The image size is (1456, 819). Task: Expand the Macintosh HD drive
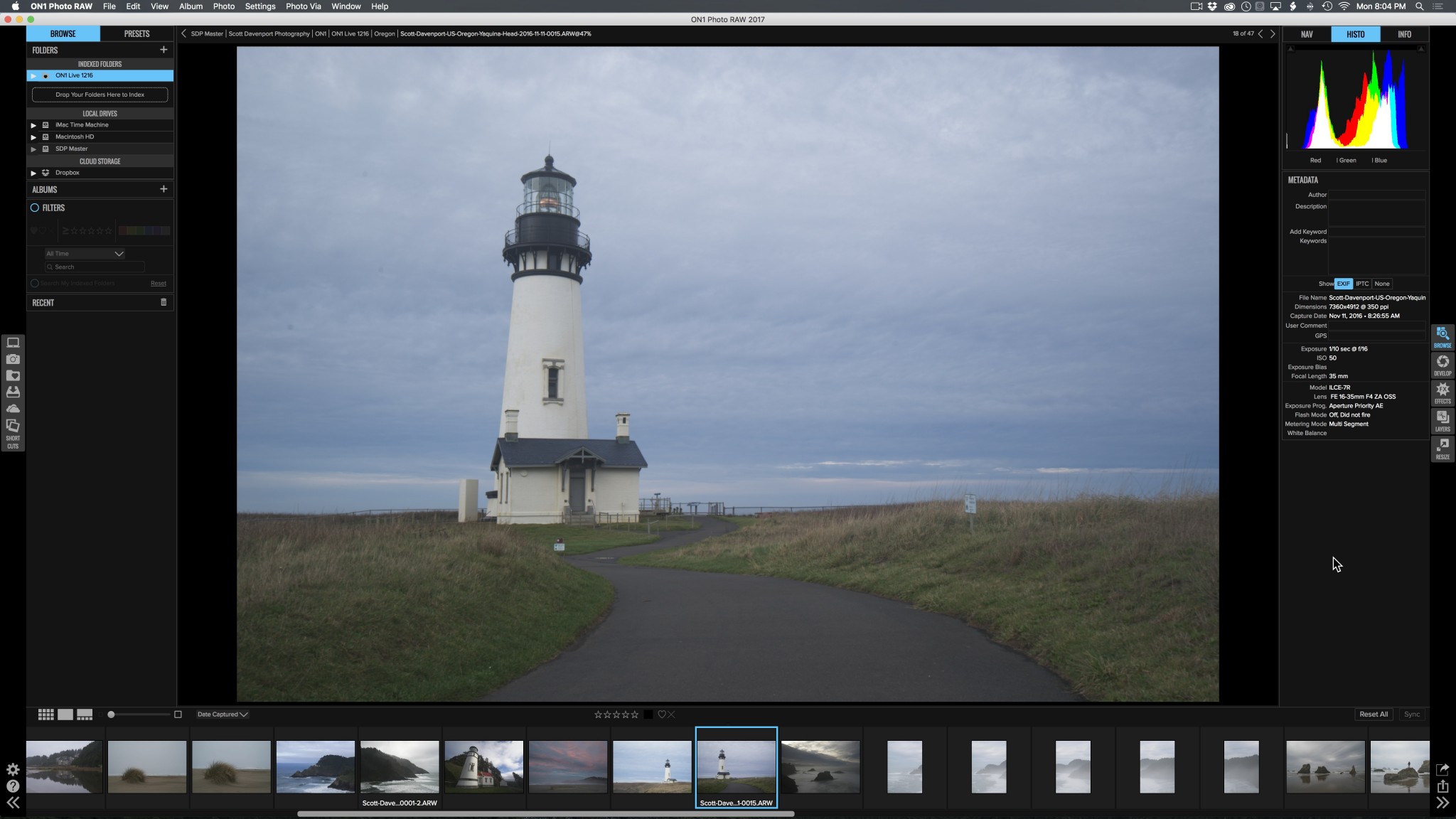(33, 137)
